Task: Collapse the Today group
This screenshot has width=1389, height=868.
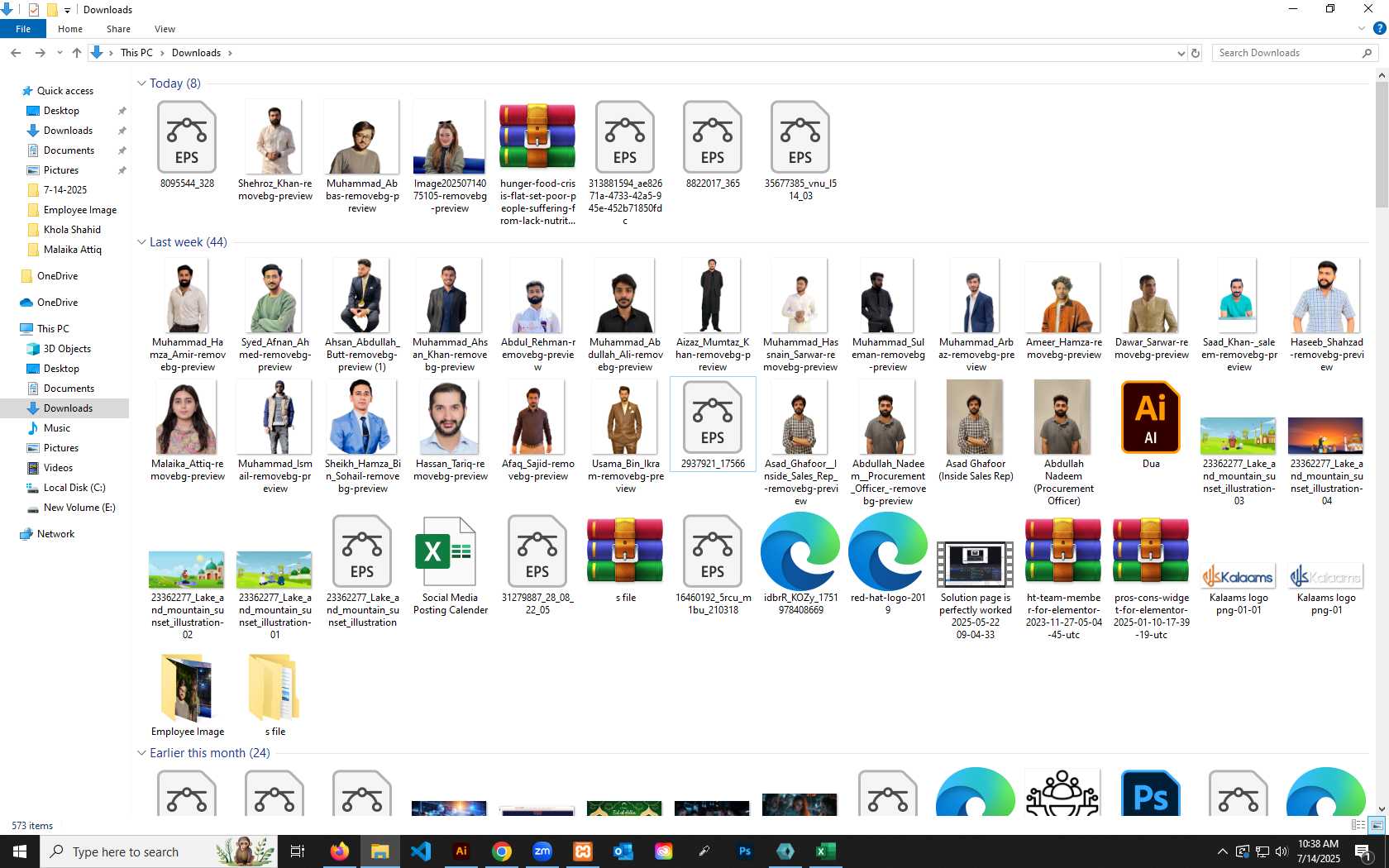Action: tap(141, 83)
